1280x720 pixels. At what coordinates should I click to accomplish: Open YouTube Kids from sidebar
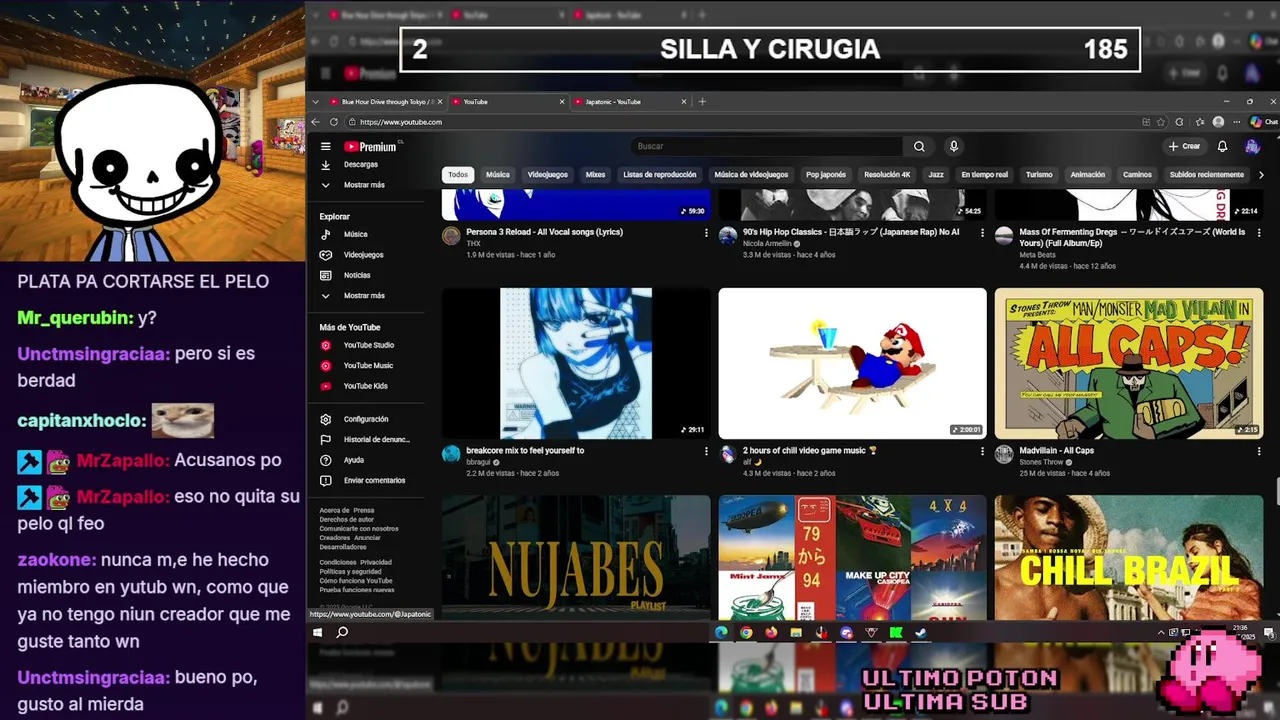pyautogui.click(x=365, y=386)
